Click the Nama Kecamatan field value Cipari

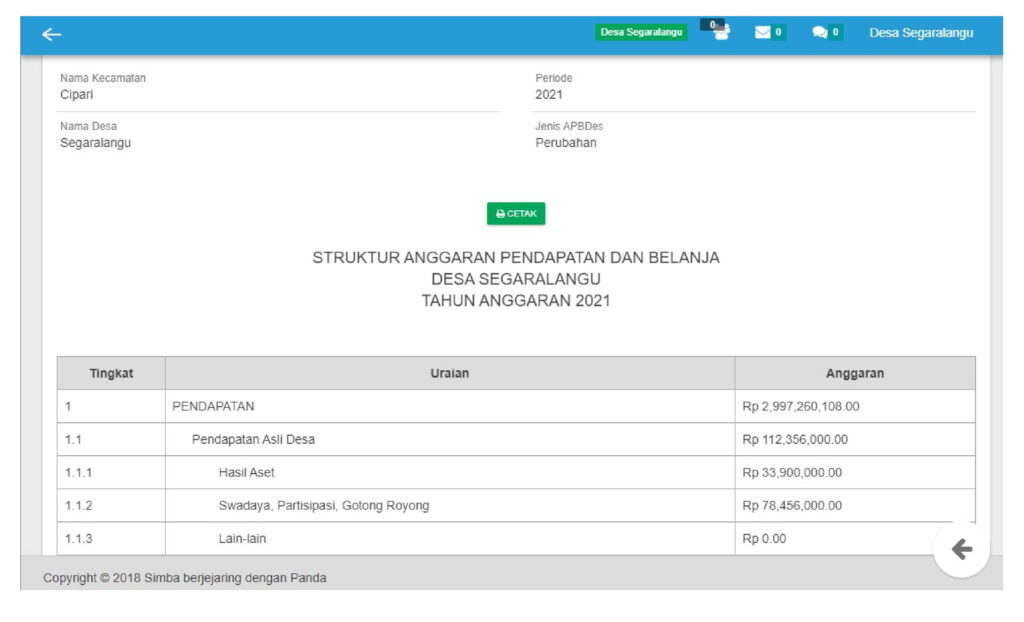(77, 95)
